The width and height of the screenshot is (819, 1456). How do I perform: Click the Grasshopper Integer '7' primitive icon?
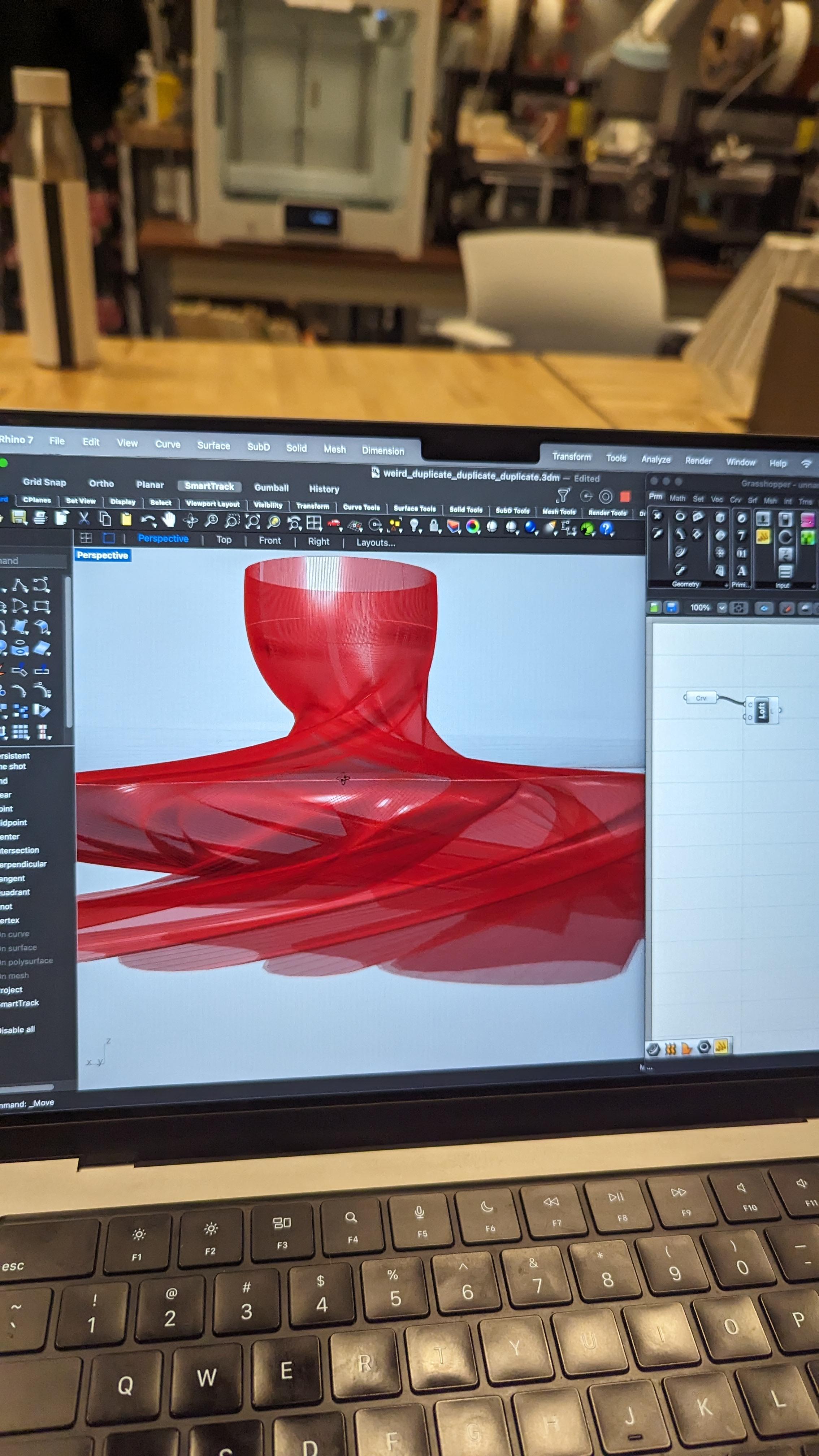click(x=742, y=535)
